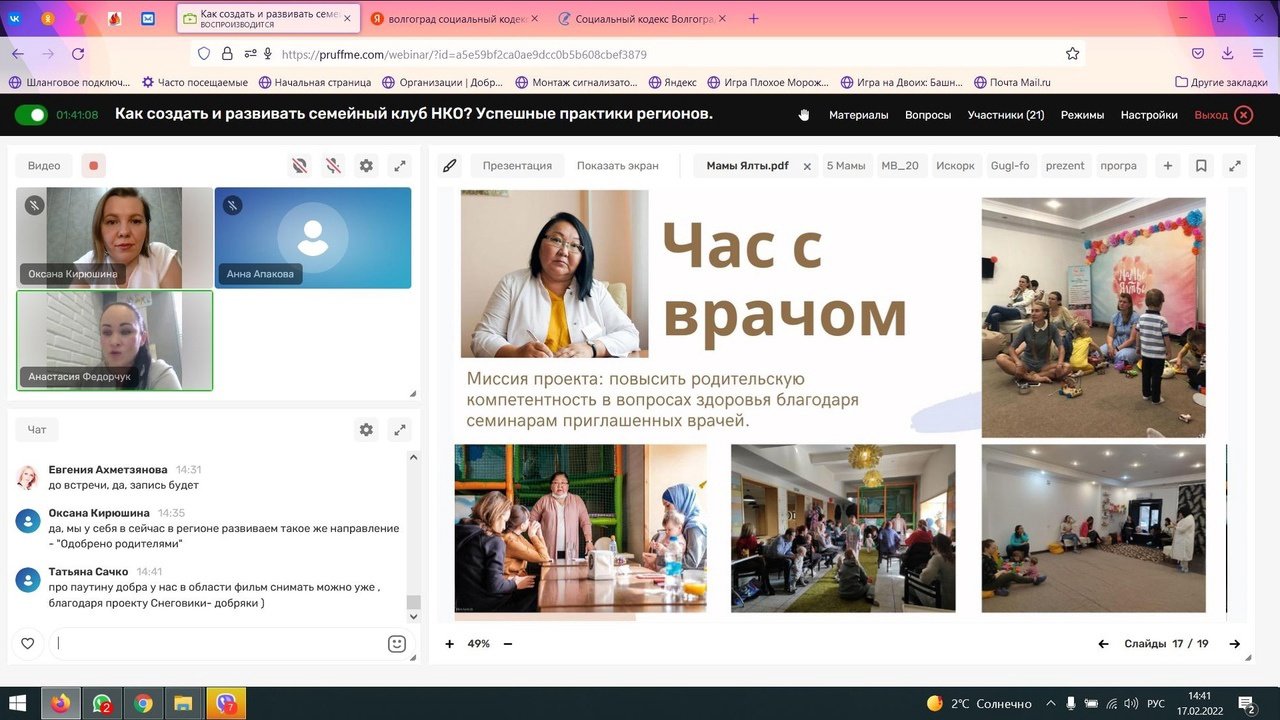Click muted mic badge on Анна Апакова tile
The image size is (1280, 720).
[x=232, y=205]
